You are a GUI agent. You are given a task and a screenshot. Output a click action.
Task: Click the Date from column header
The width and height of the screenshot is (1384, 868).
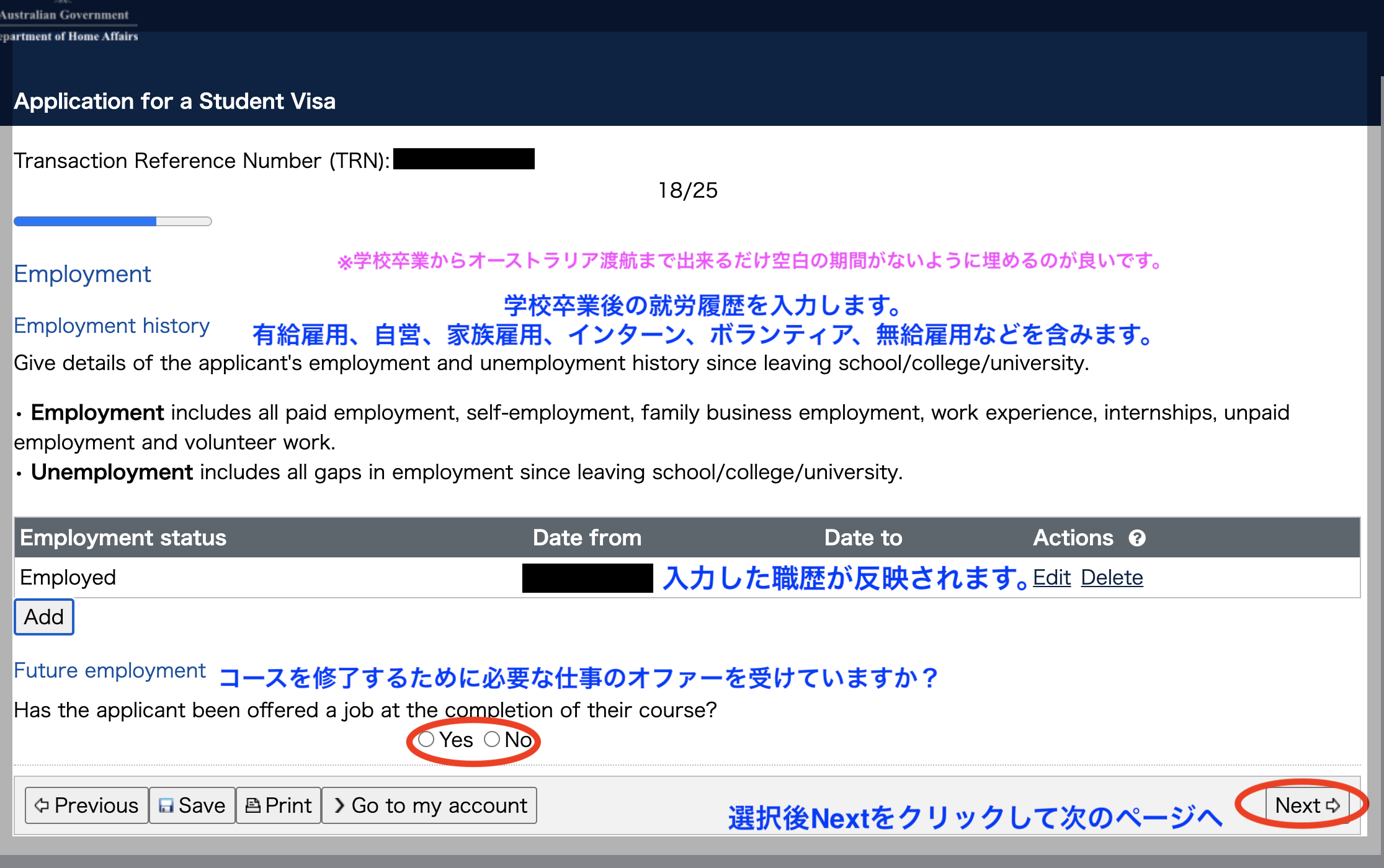tap(587, 538)
